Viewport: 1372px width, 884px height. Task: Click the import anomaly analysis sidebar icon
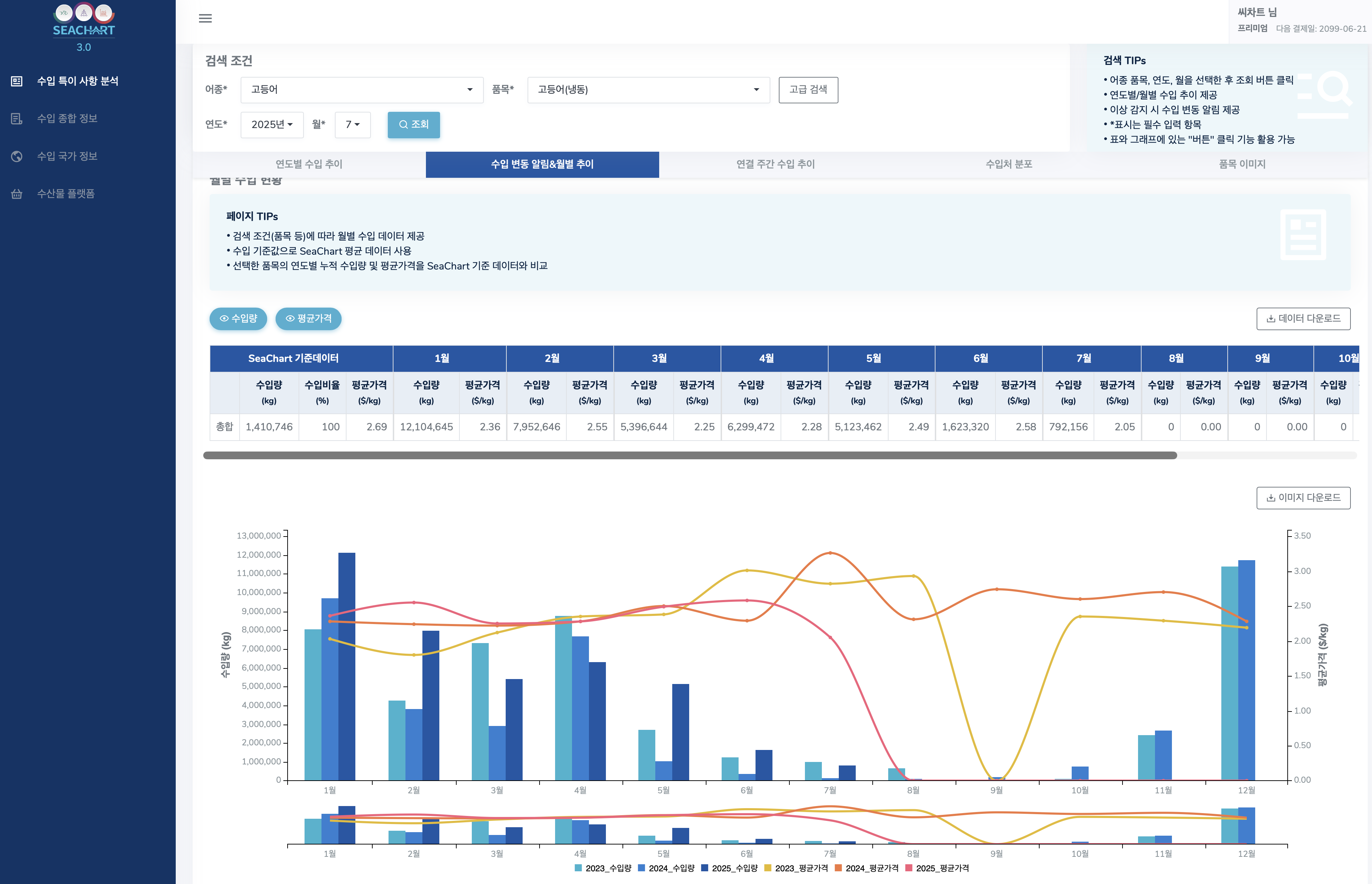(x=17, y=81)
